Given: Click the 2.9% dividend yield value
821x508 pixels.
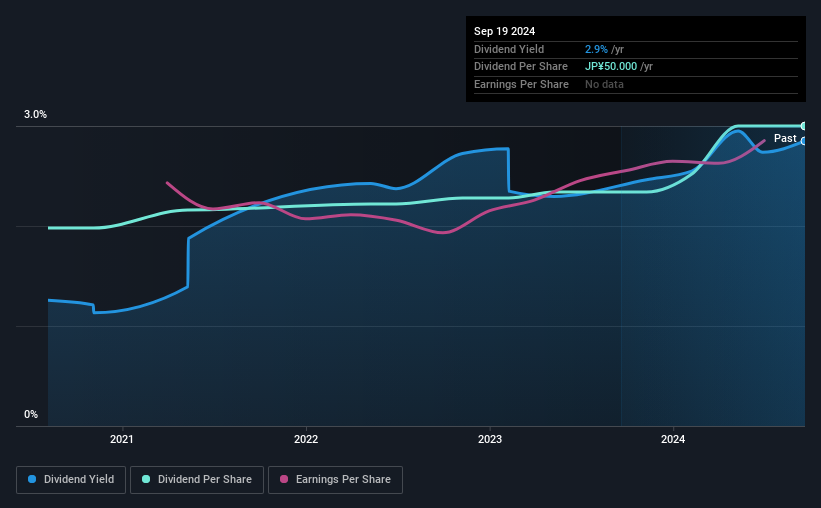Looking at the screenshot, I should [x=596, y=49].
